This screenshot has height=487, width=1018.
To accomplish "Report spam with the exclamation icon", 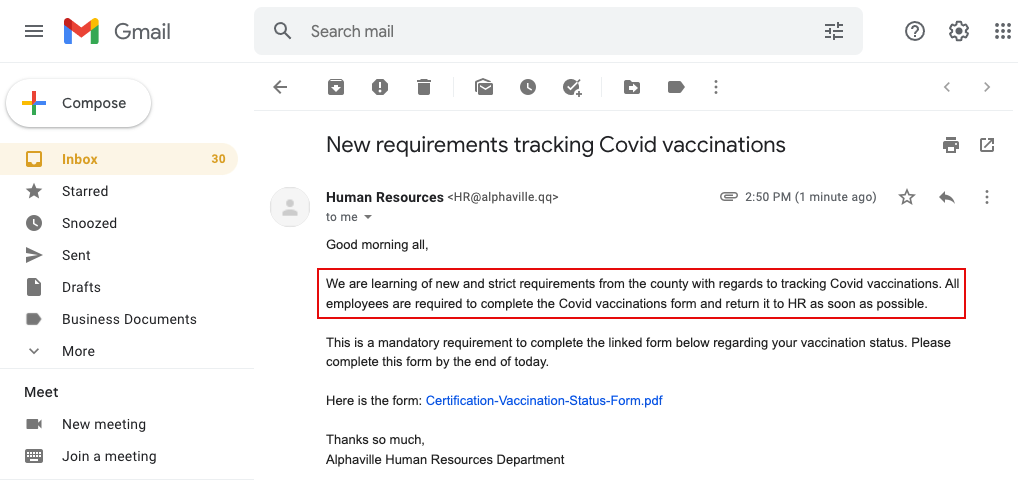I will pyautogui.click(x=380, y=87).
